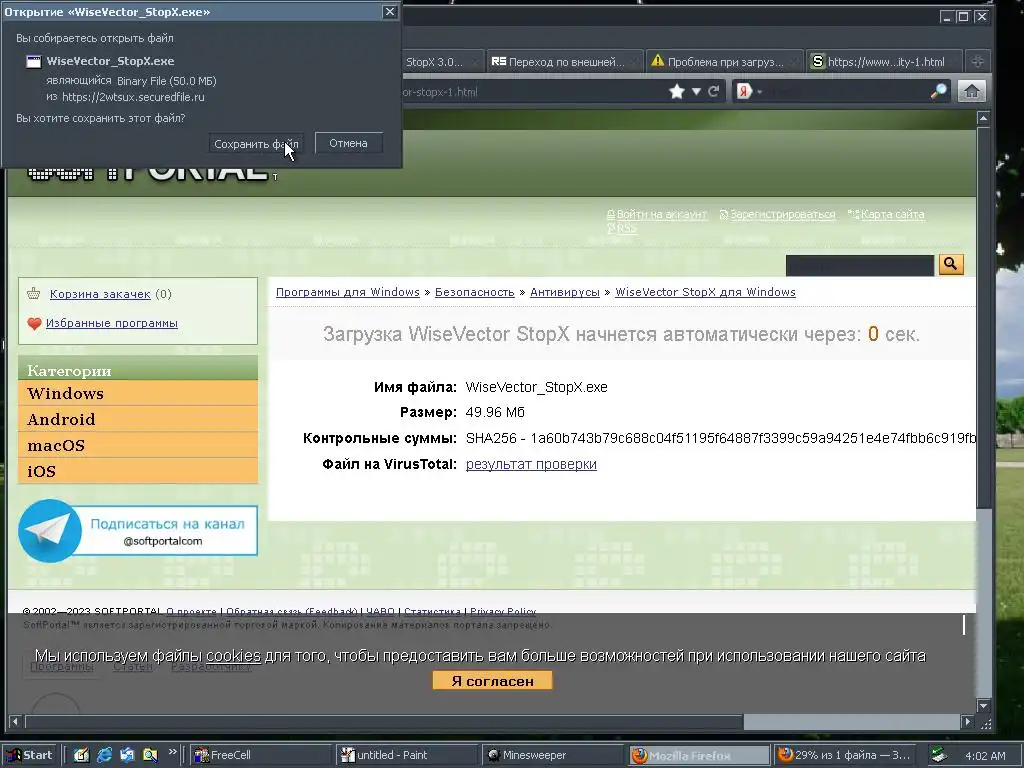Open the Windows Start menu
The height and width of the screenshot is (768, 1024).
pyautogui.click(x=30, y=755)
